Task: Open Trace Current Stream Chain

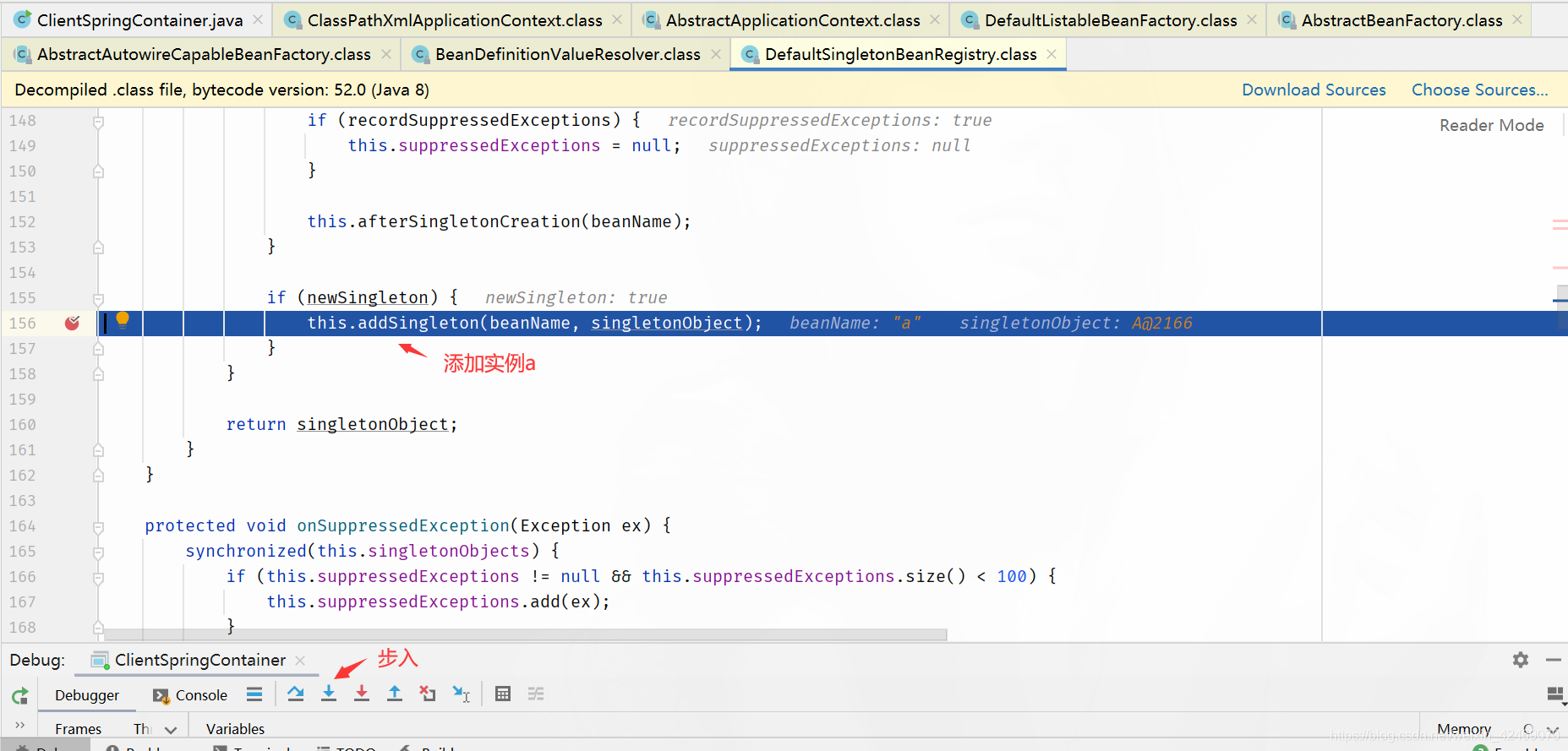Action: 536,694
